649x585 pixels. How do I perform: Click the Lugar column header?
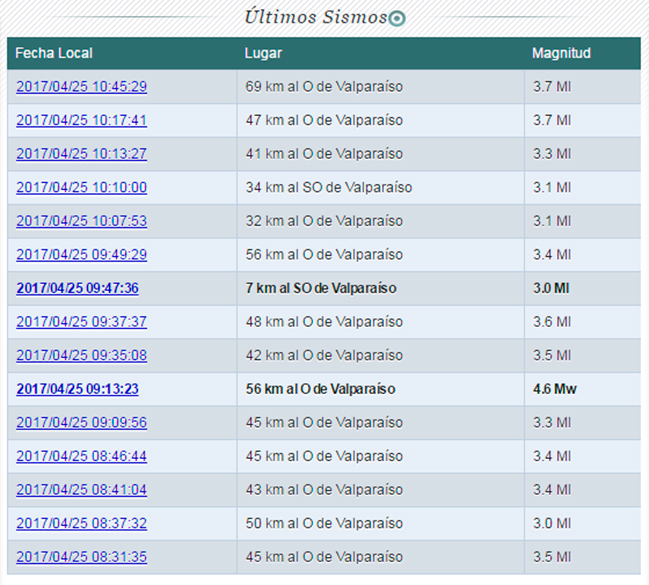pyautogui.click(x=263, y=53)
